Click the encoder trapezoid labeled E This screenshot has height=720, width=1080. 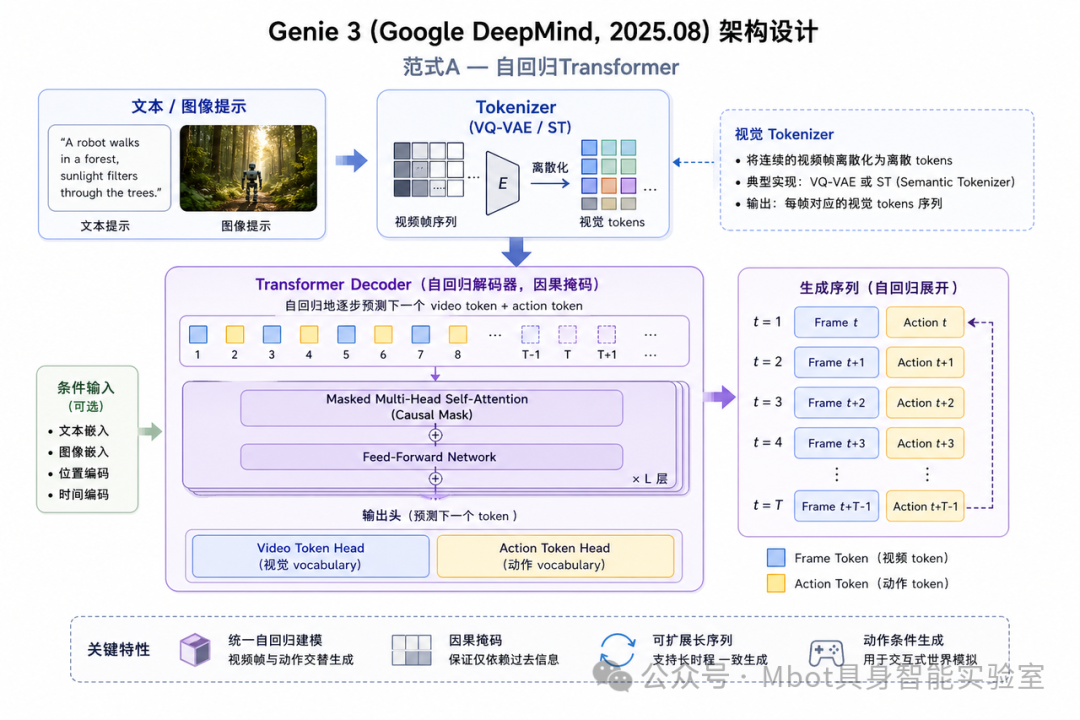coord(503,183)
